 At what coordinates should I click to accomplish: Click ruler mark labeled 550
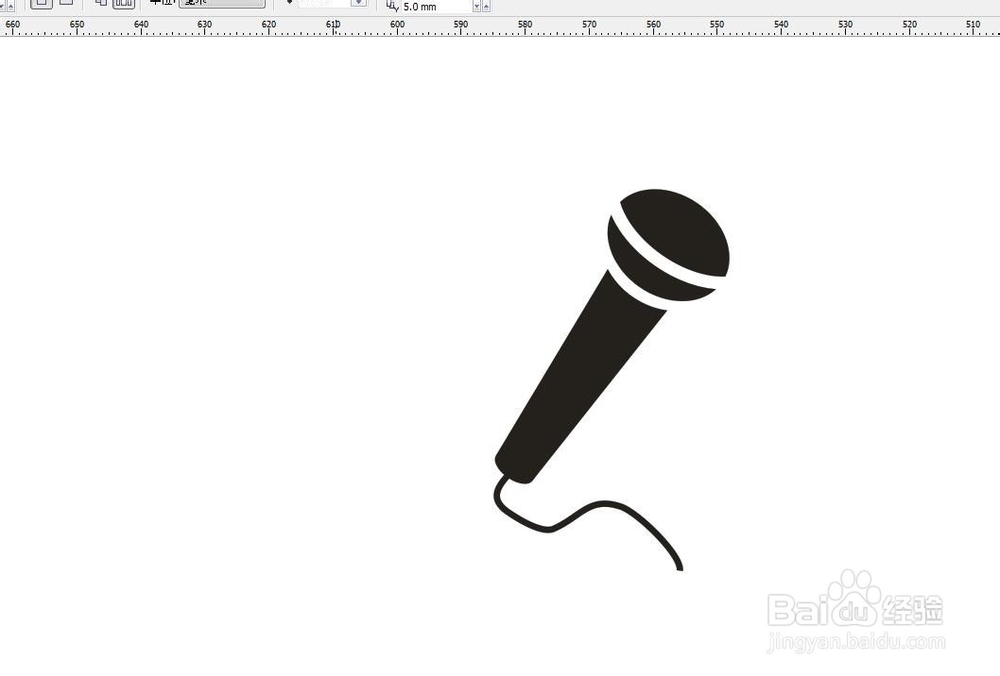[x=717, y=24]
